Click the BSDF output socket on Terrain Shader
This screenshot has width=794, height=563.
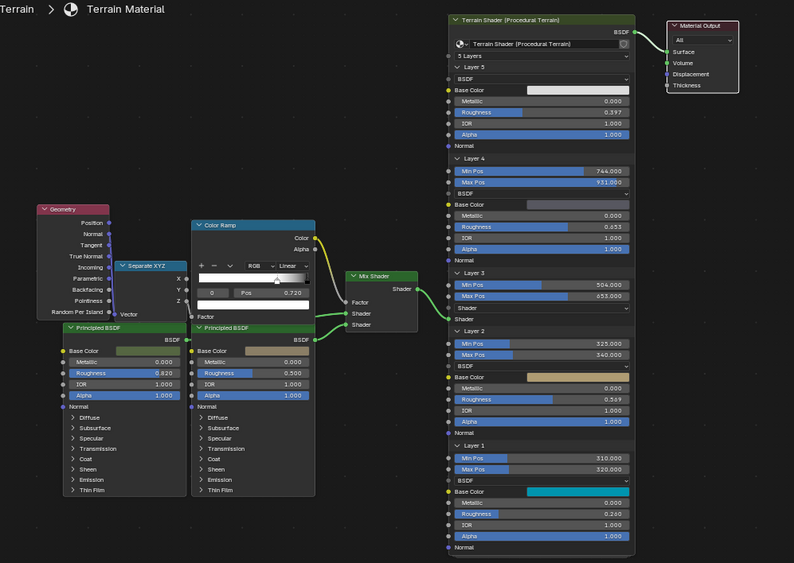(x=635, y=32)
